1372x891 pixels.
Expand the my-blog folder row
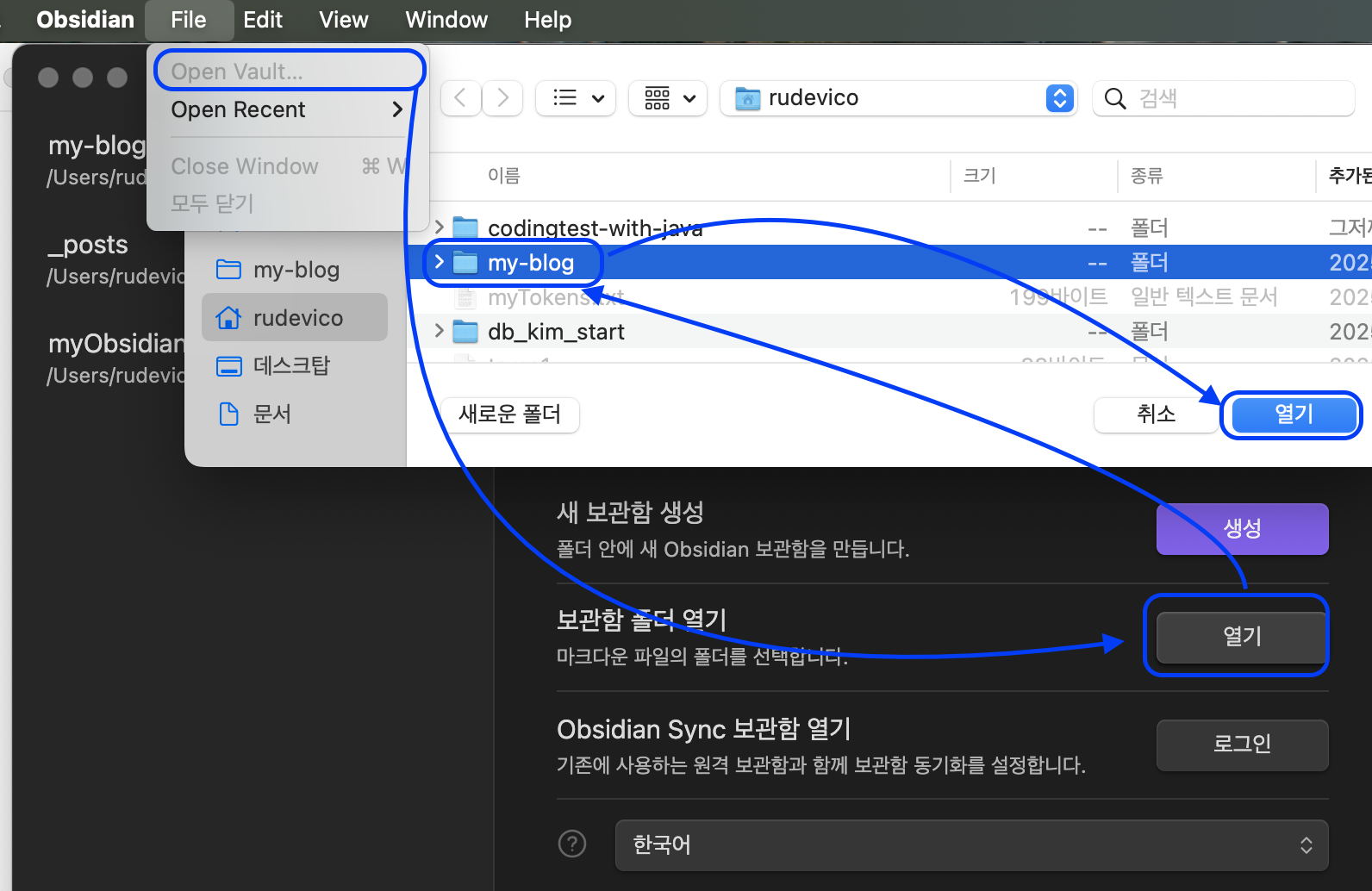(440, 262)
